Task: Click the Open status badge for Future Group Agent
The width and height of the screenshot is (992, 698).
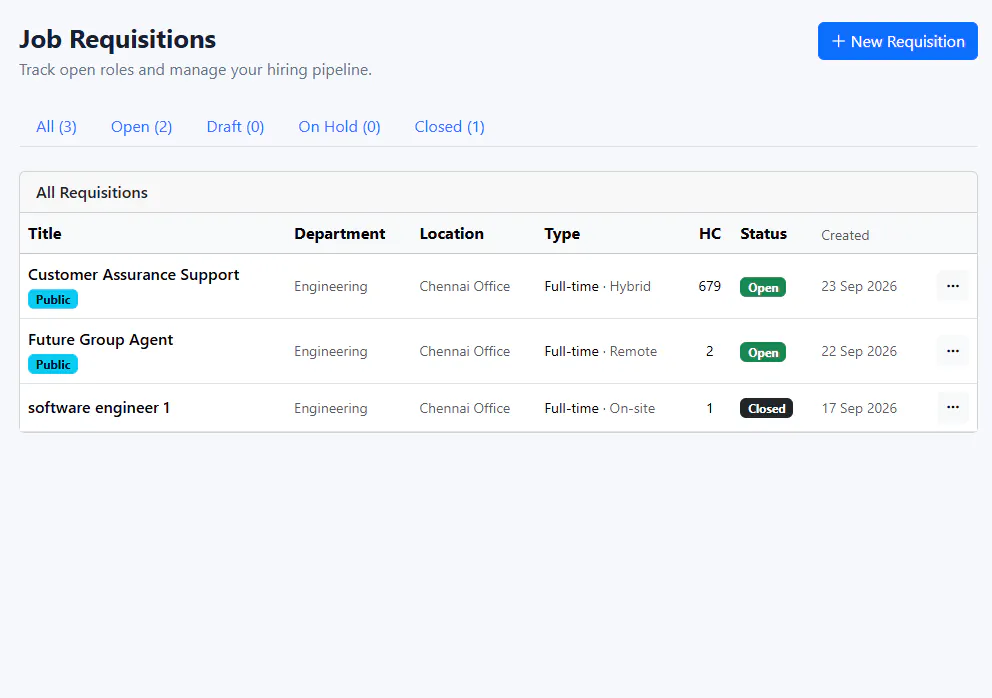Action: pos(763,352)
